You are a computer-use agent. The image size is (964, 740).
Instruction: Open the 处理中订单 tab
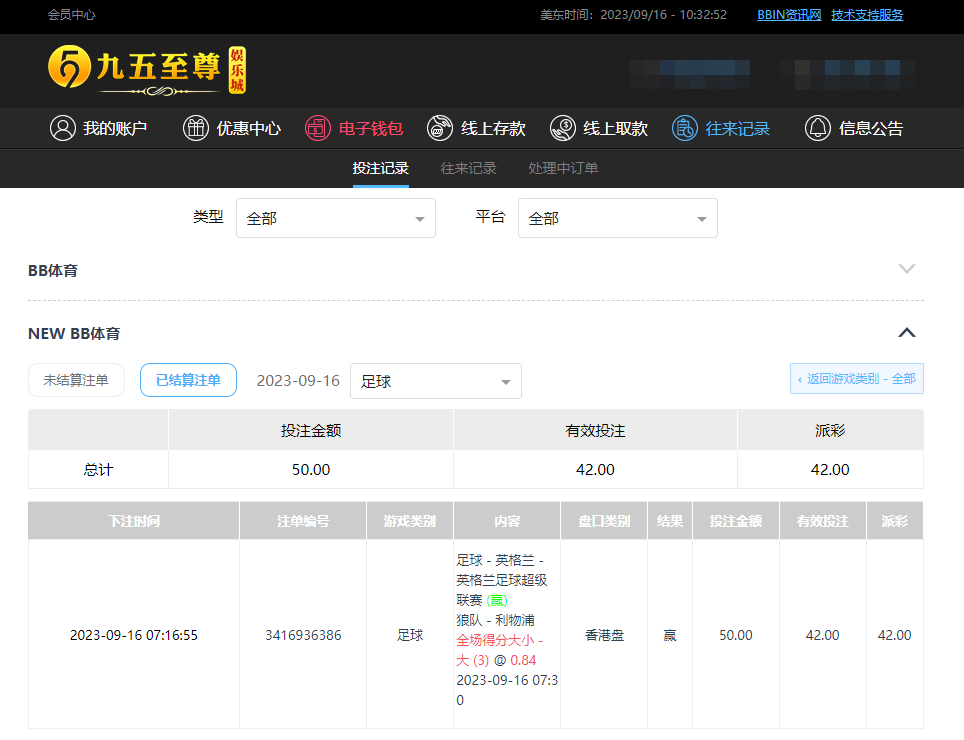tap(563, 168)
